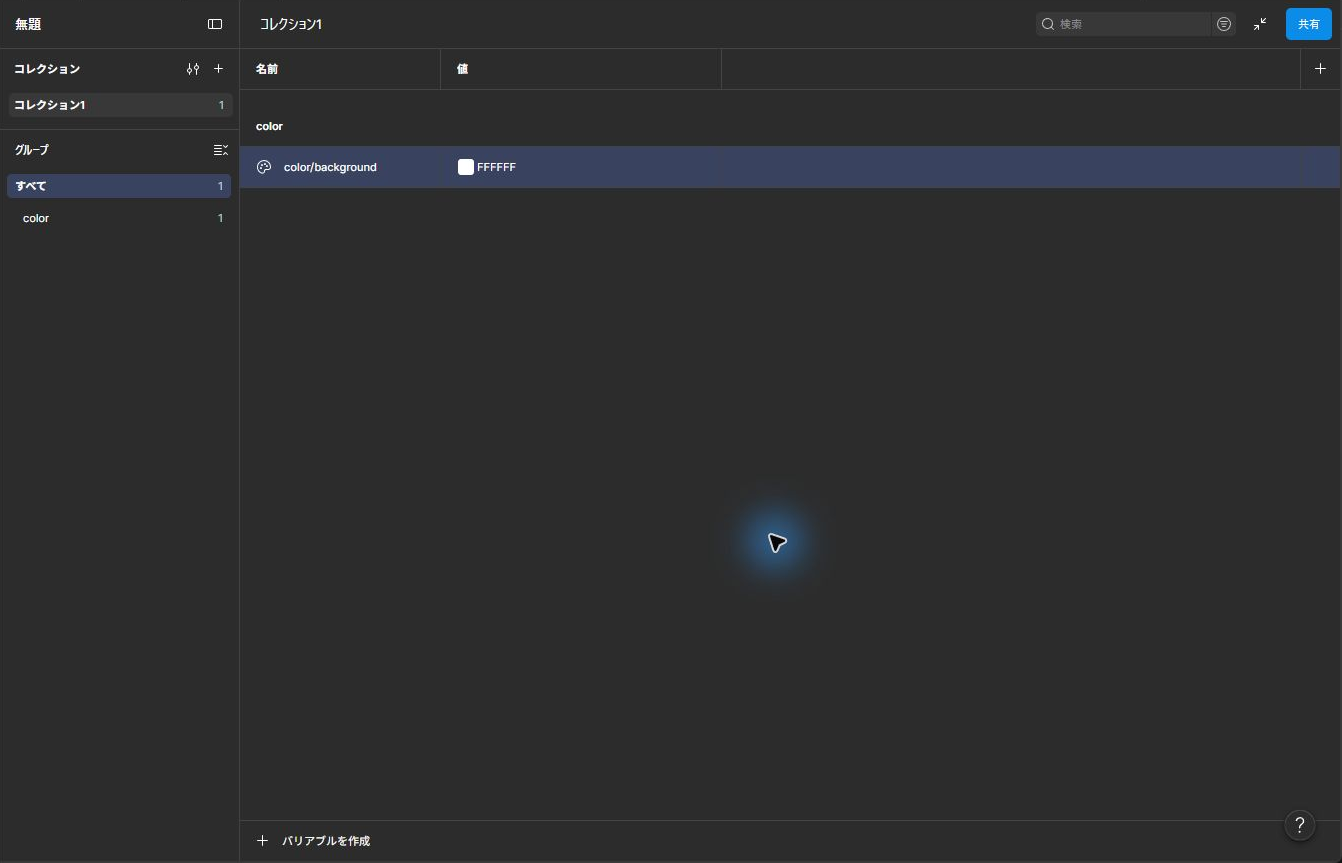Viewport: 1342px width, 863px height.
Task: Open the search filter options icon
Action: (1224, 24)
